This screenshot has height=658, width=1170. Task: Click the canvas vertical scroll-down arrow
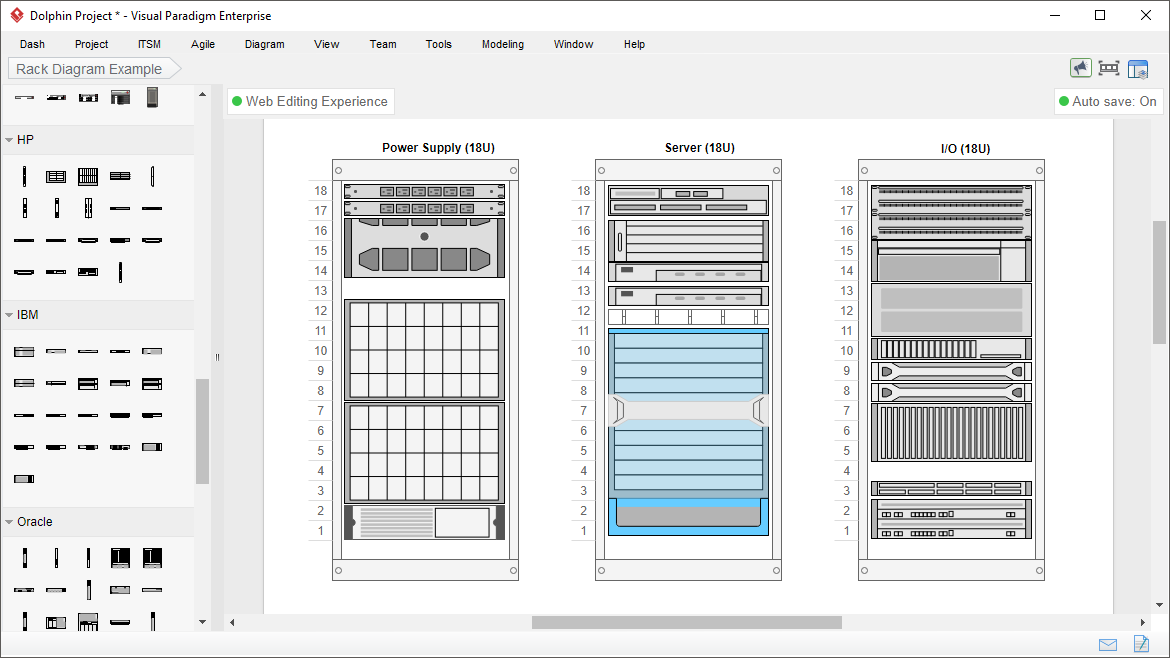pos(1159,605)
